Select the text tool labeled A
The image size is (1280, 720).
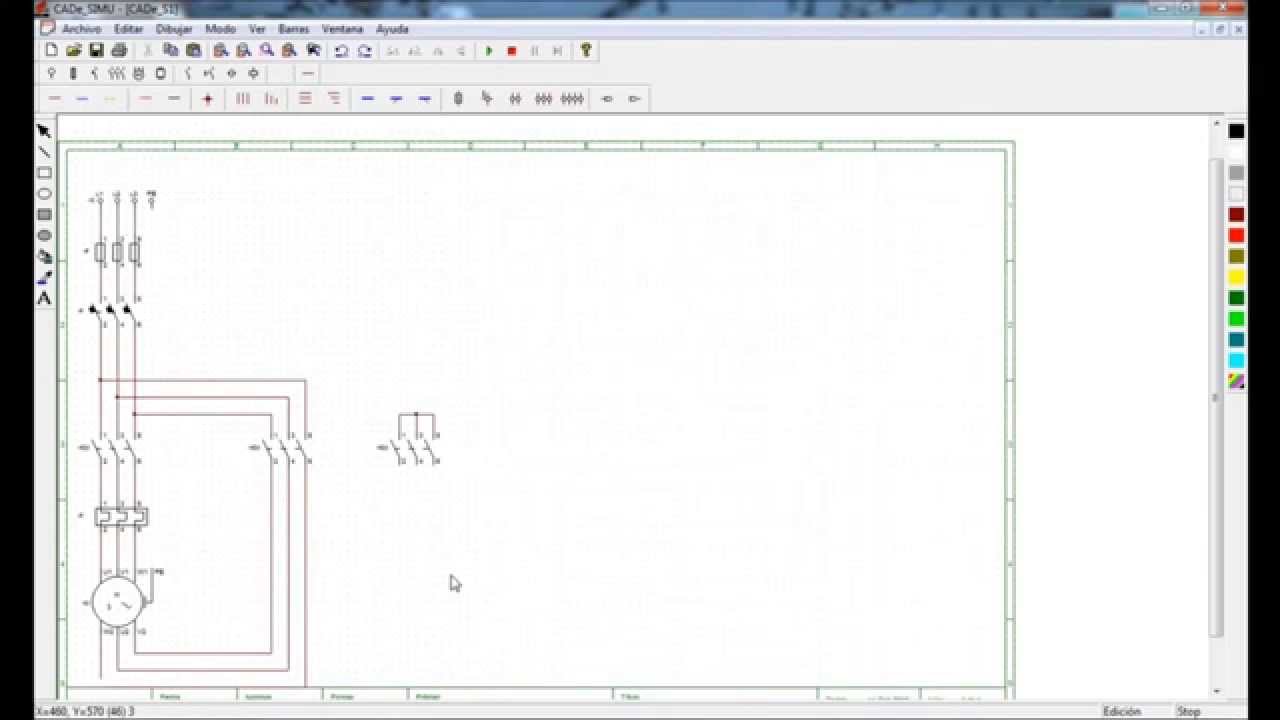[x=44, y=298]
